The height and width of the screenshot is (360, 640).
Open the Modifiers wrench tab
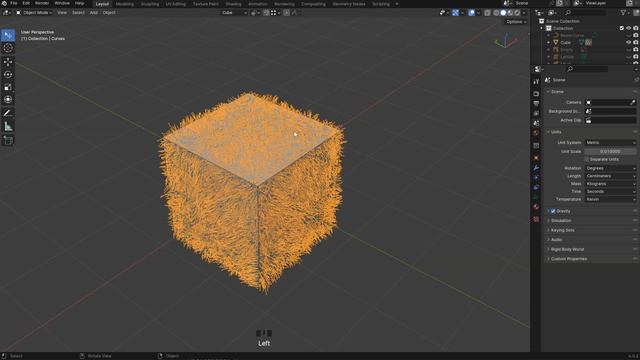click(536, 168)
